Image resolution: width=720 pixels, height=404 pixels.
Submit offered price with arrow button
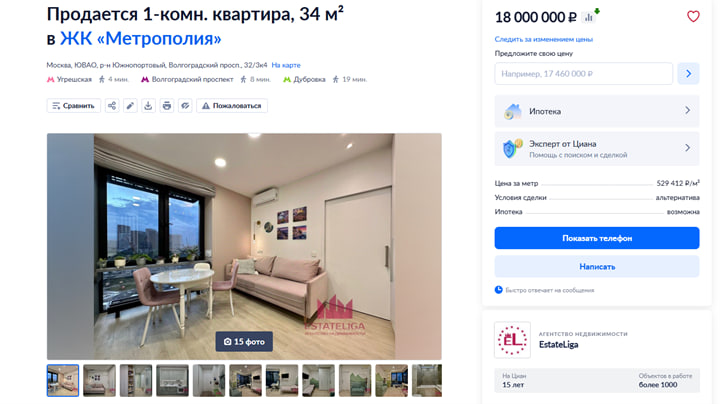coord(688,73)
